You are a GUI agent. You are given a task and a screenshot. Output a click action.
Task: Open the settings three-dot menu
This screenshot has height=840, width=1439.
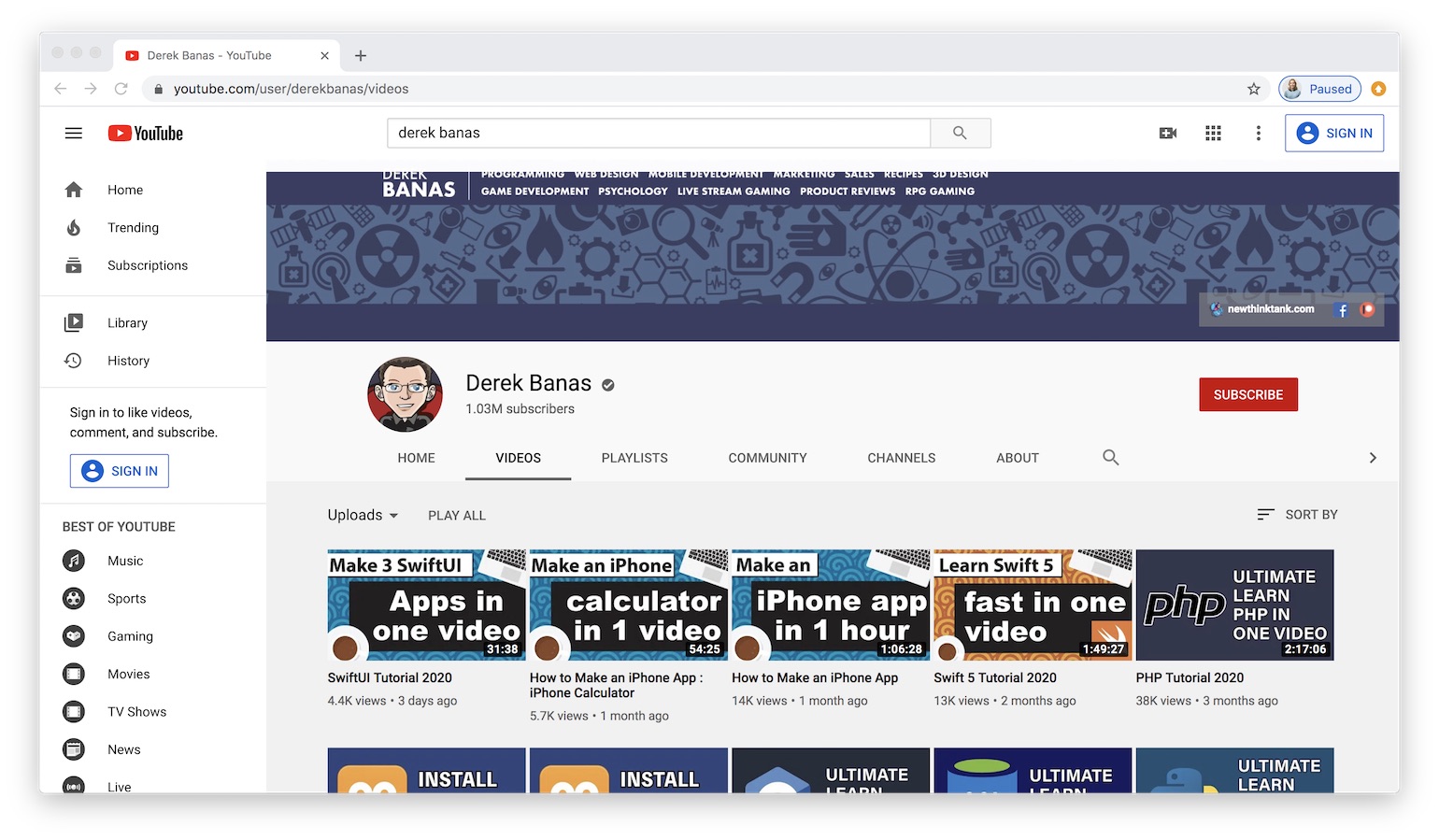[1259, 134]
